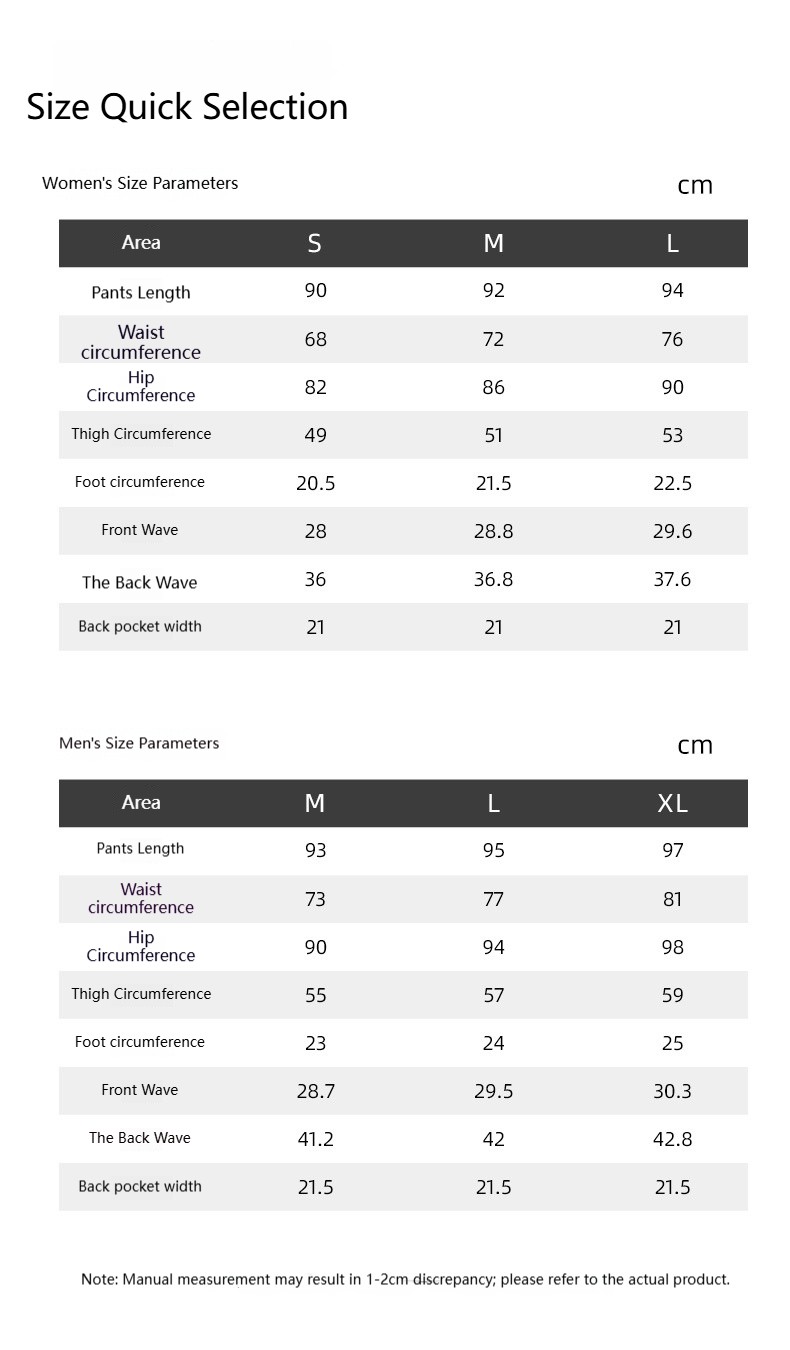Click men's Back Wave value 41.2

tap(316, 1139)
